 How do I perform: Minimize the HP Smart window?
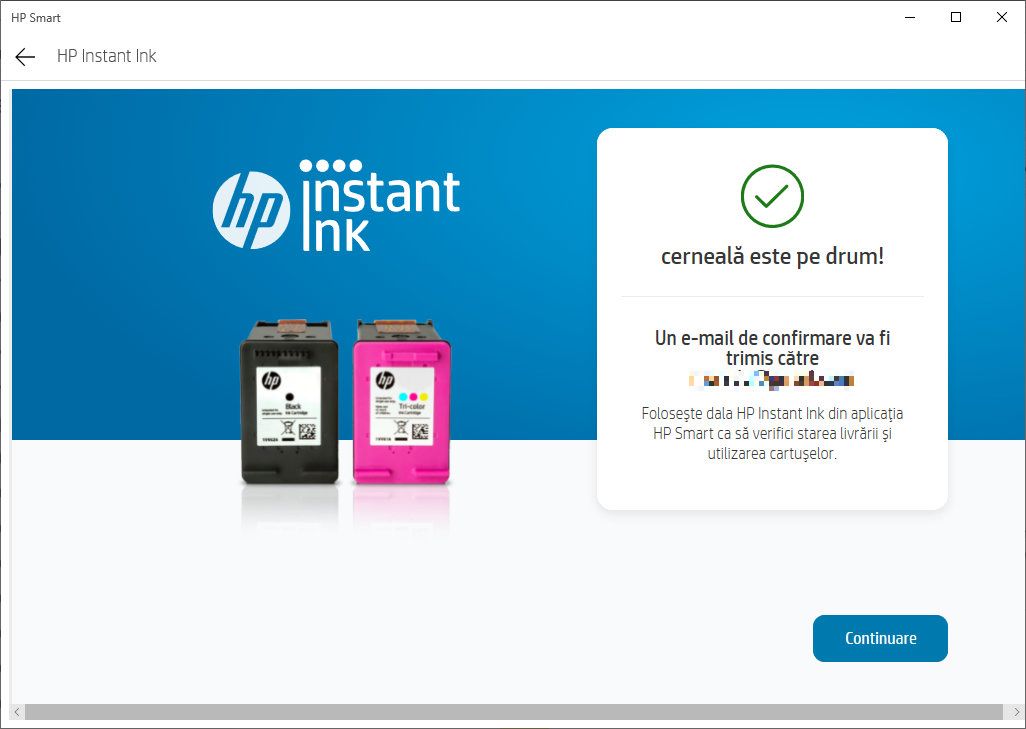pyautogui.click(x=910, y=18)
